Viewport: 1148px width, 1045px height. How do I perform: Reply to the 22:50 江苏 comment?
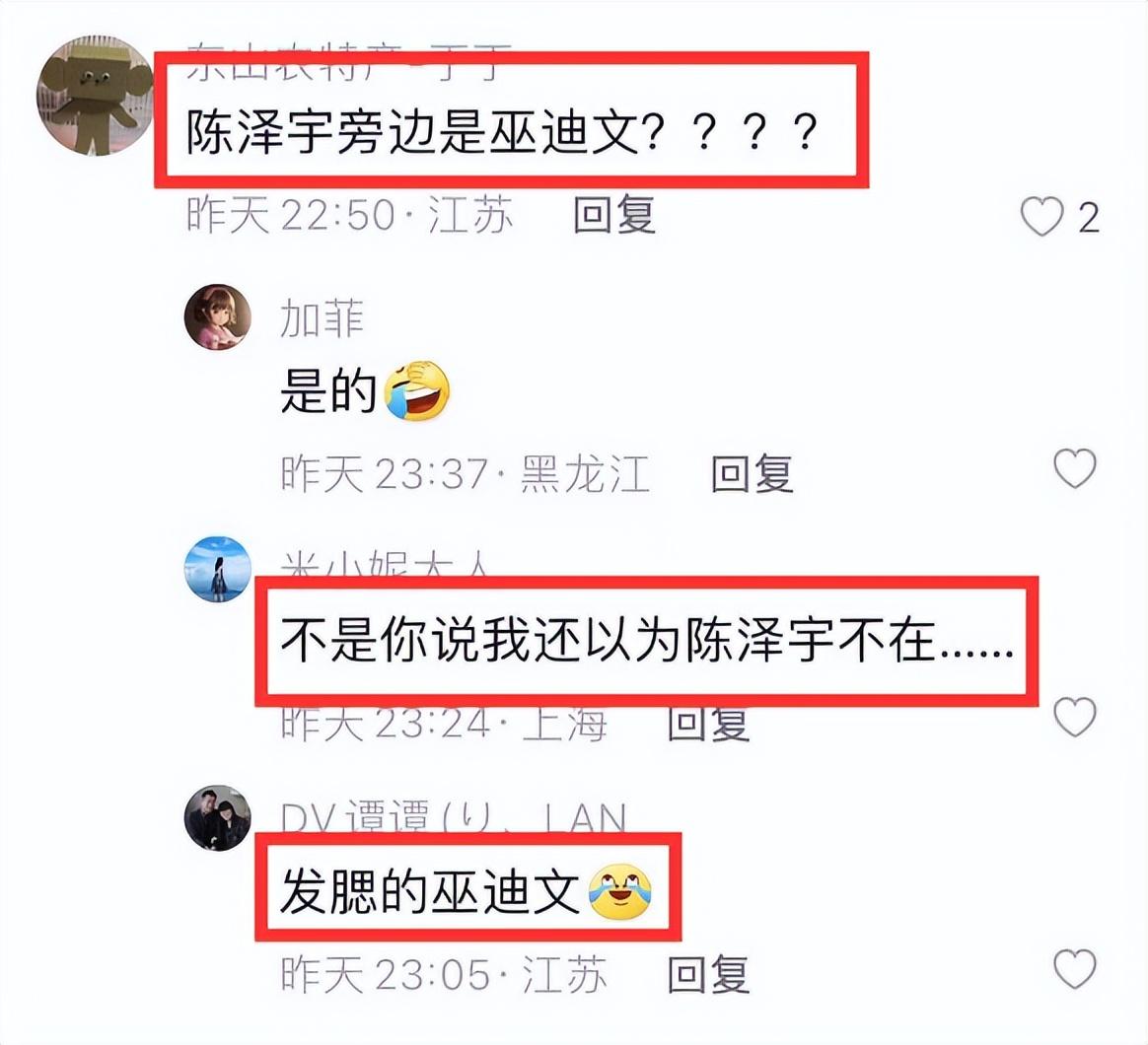click(613, 215)
